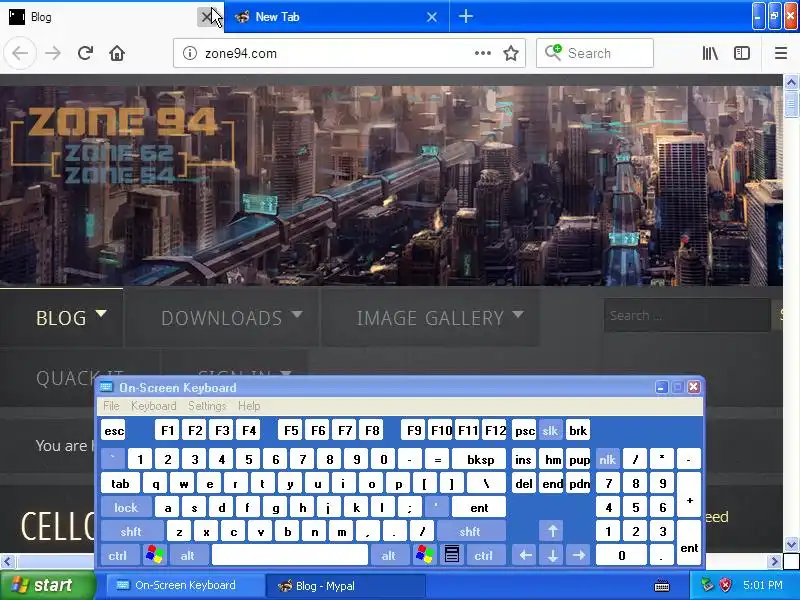Go to the browser home page icon
Image resolution: width=800 pixels, height=600 pixels.
point(117,53)
